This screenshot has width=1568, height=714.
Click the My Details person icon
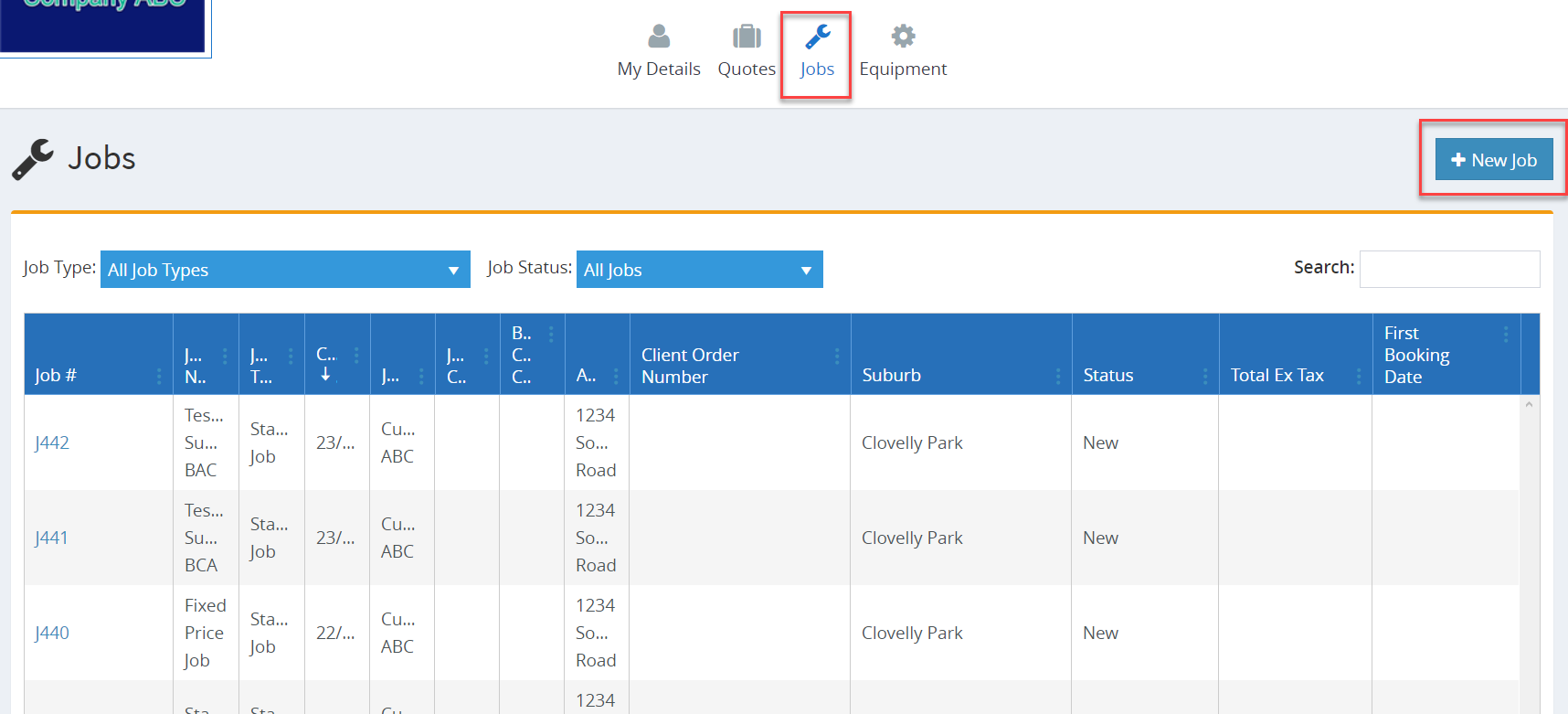(658, 37)
